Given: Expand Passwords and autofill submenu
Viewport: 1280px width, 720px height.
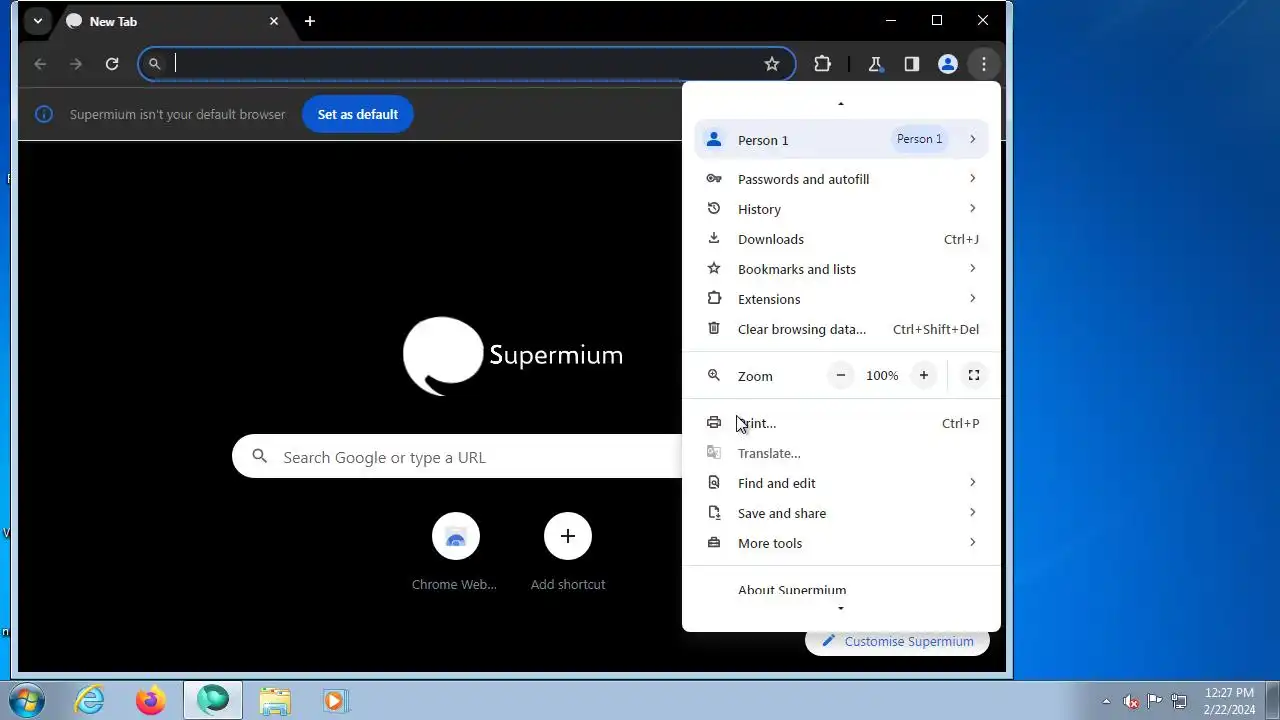Looking at the screenshot, I should pos(841,179).
